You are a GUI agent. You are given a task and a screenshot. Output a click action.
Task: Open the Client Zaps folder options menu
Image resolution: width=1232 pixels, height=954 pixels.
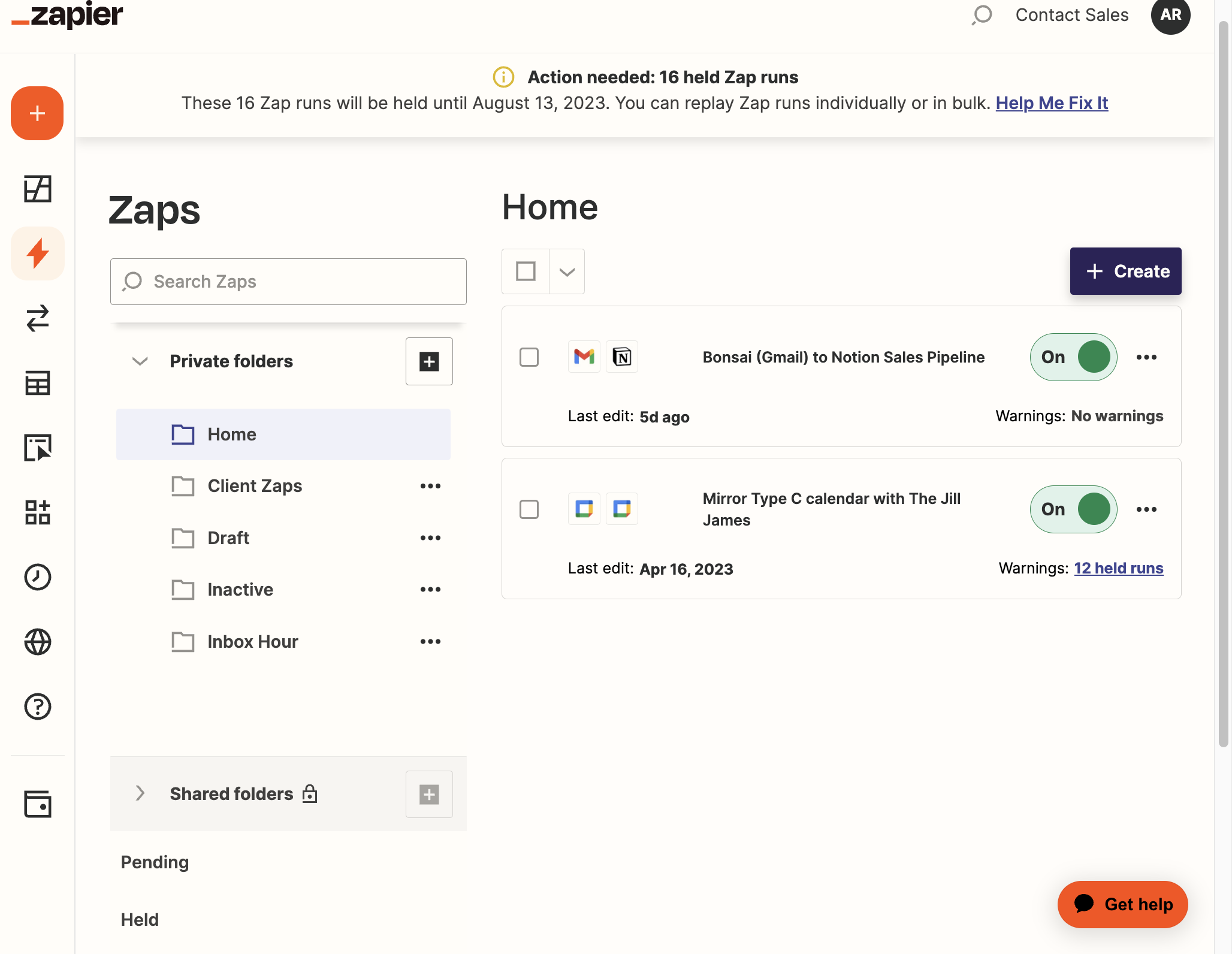point(430,486)
